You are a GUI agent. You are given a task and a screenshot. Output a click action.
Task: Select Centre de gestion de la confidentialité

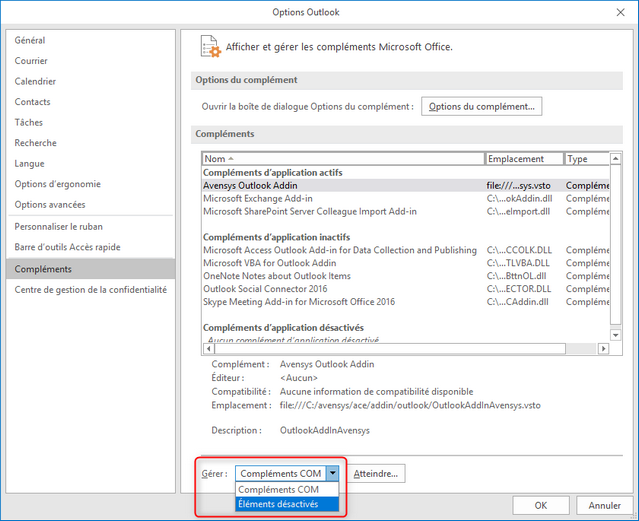pos(90,289)
